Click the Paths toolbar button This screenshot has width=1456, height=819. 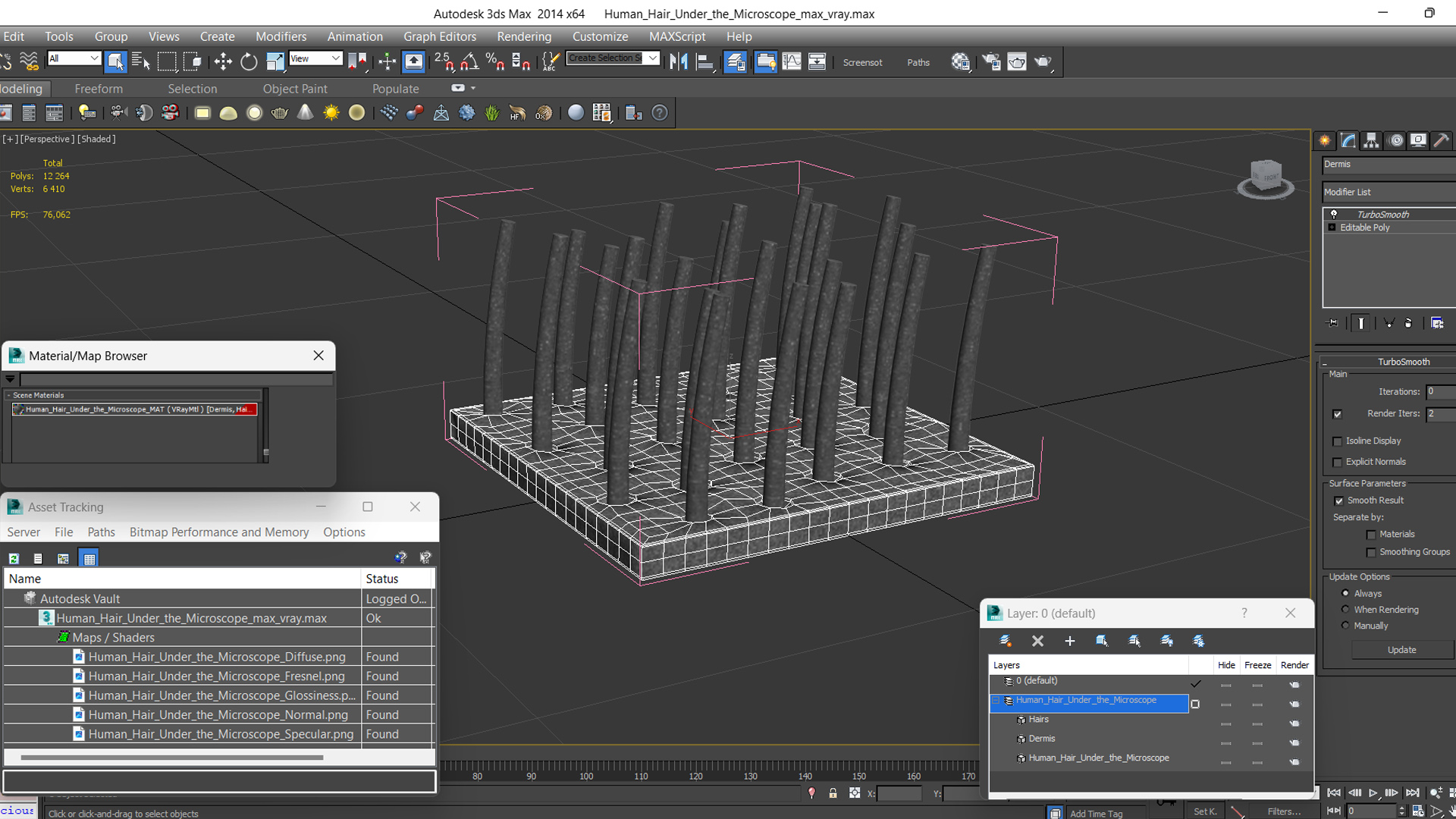pos(918,62)
